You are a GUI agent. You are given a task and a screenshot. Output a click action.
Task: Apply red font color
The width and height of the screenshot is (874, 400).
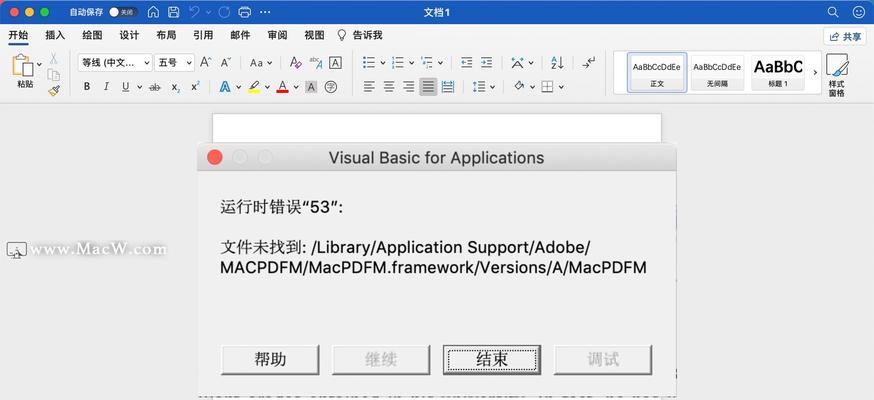(x=283, y=87)
